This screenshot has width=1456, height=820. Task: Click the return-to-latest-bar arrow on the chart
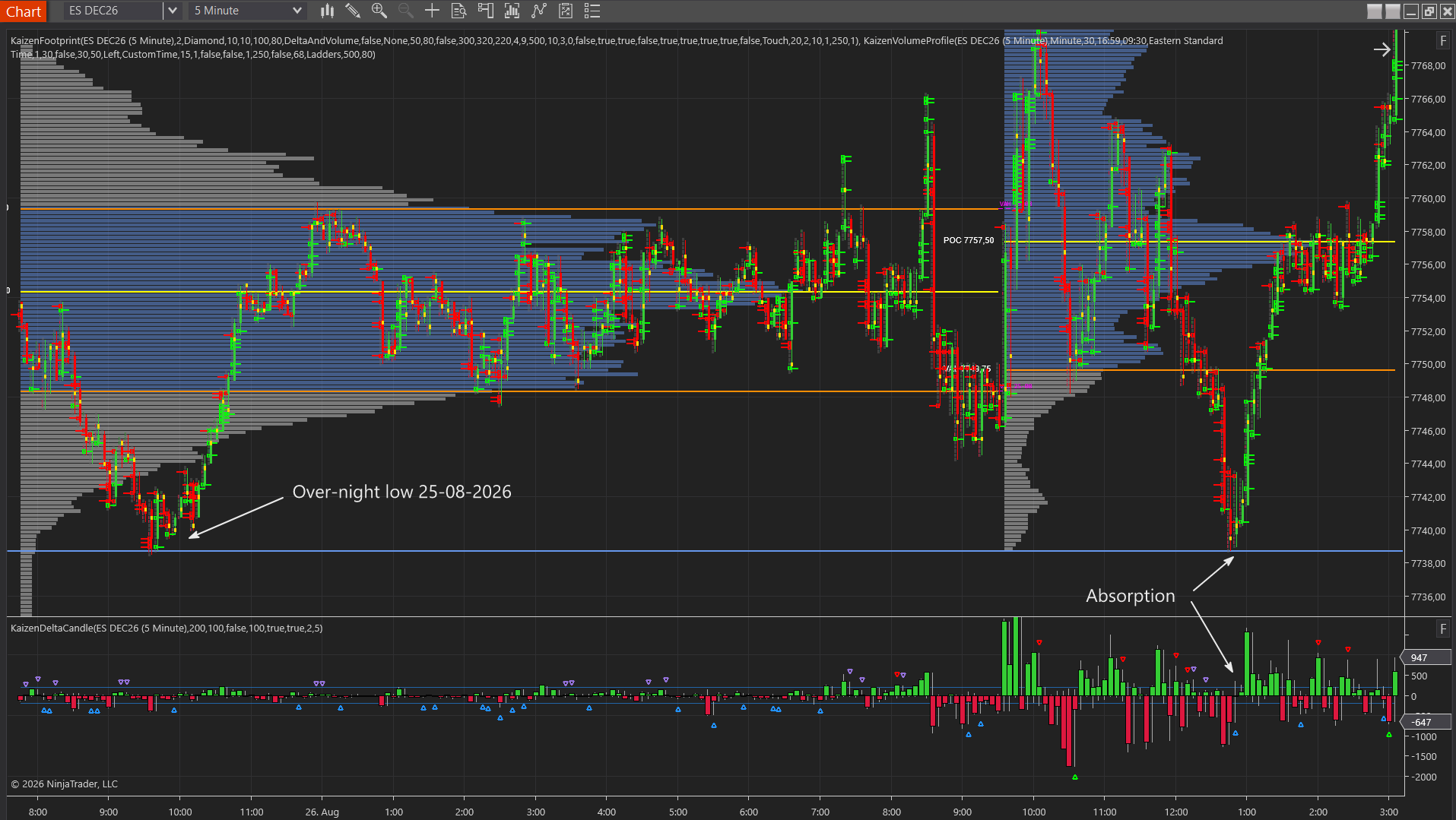[1381, 49]
